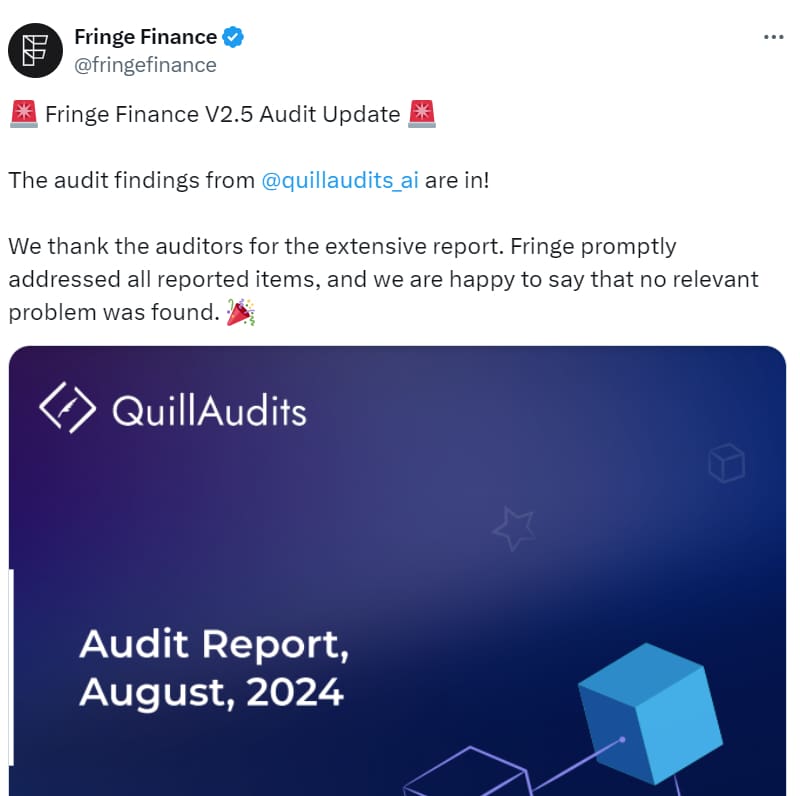Click the "The audit findings from" text
The width and height of the screenshot is (800, 796).
coord(131,181)
